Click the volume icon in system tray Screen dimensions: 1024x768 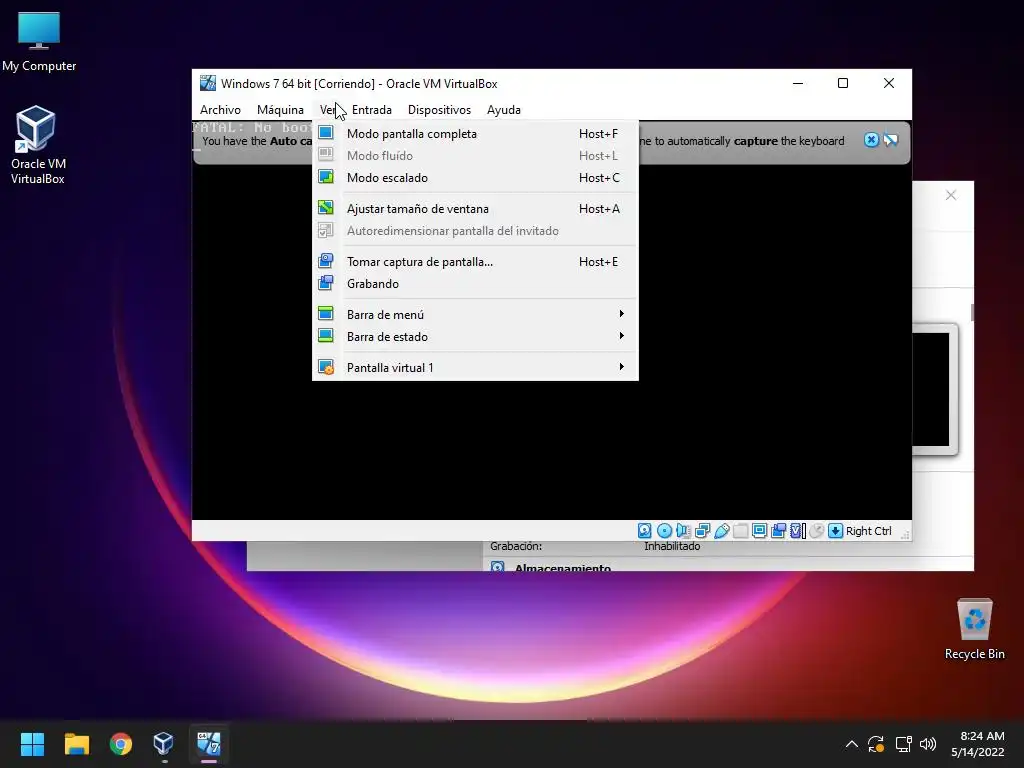(x=927, y=744)
